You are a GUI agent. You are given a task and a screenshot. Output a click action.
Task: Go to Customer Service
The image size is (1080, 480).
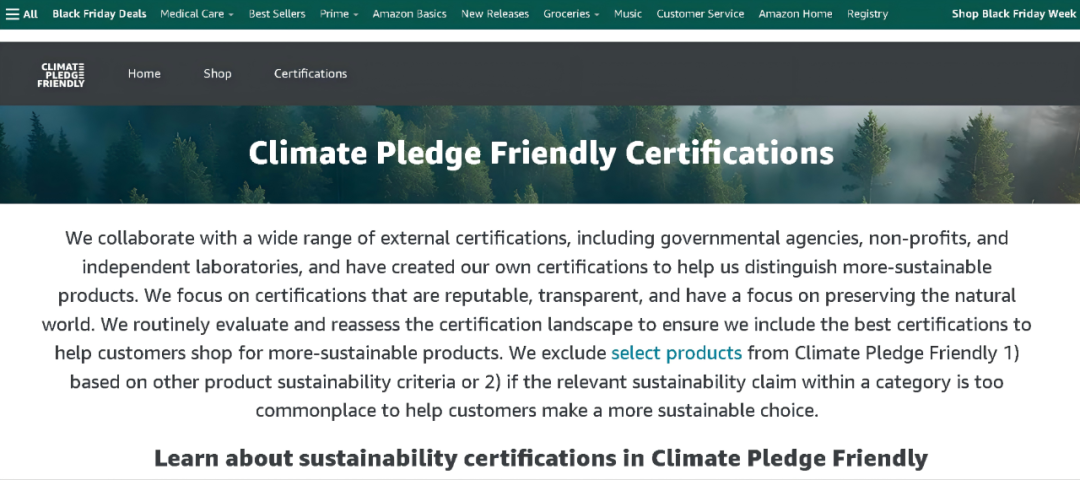pos(700,14)
